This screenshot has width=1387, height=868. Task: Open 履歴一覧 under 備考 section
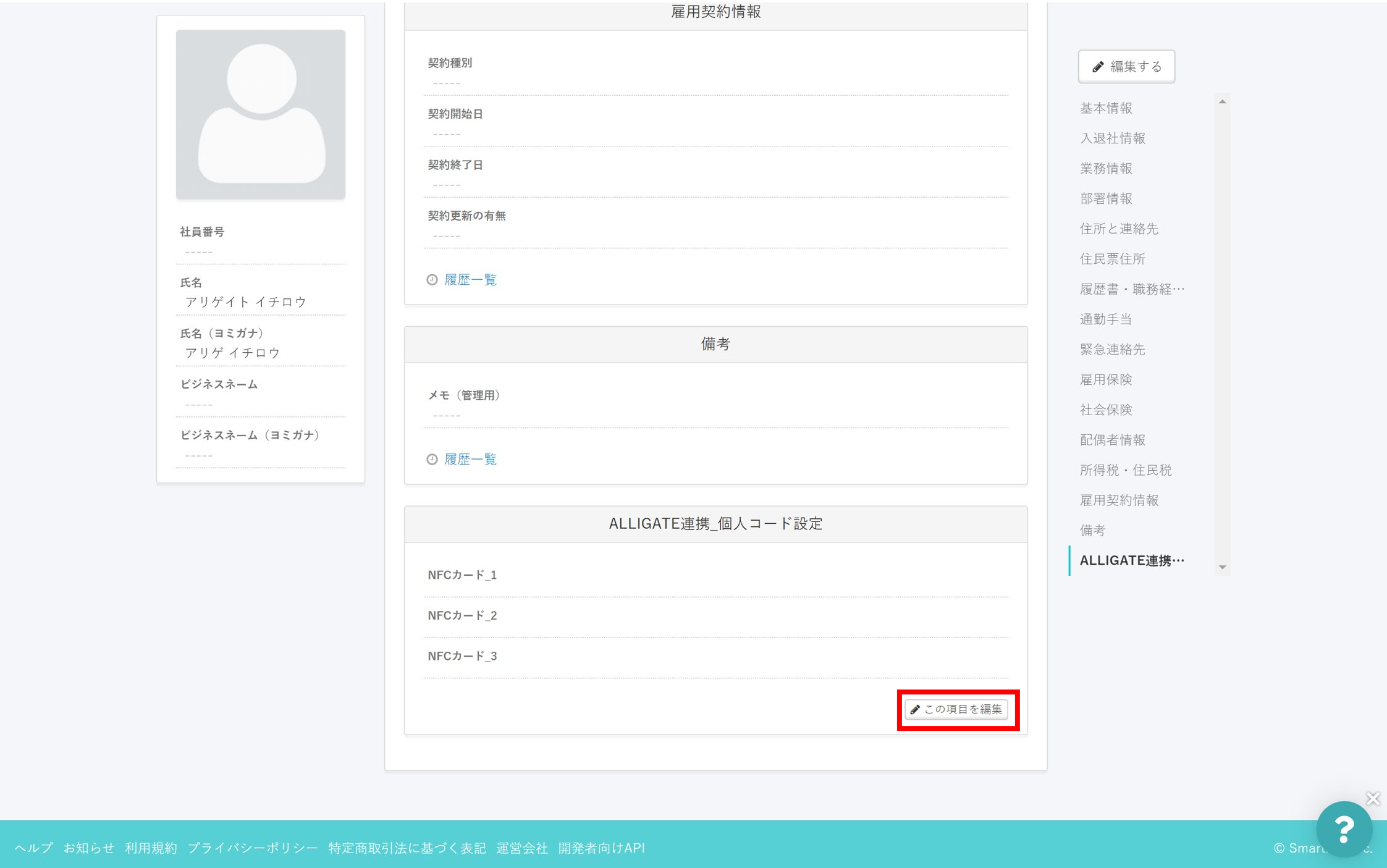point(470,459)
